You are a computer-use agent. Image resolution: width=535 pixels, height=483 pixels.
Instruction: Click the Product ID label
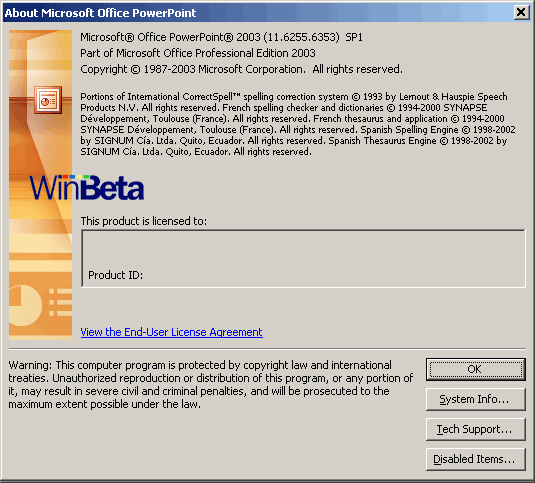[x=116, y=275]
